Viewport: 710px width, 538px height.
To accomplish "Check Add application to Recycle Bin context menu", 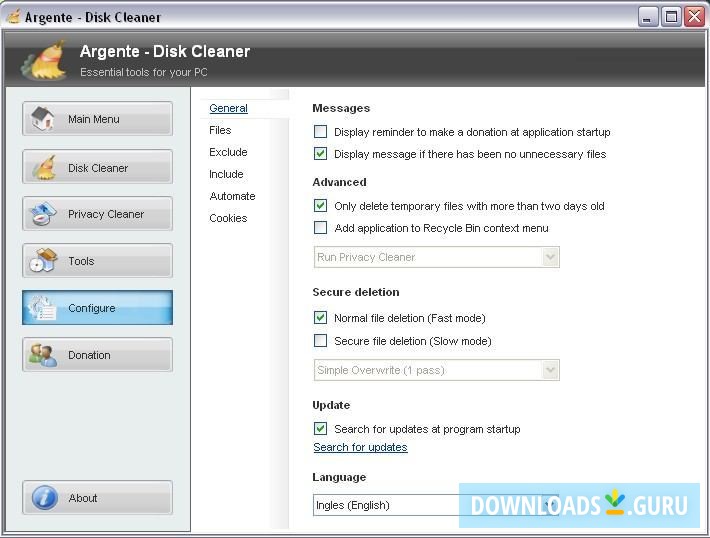I will 320,227.
